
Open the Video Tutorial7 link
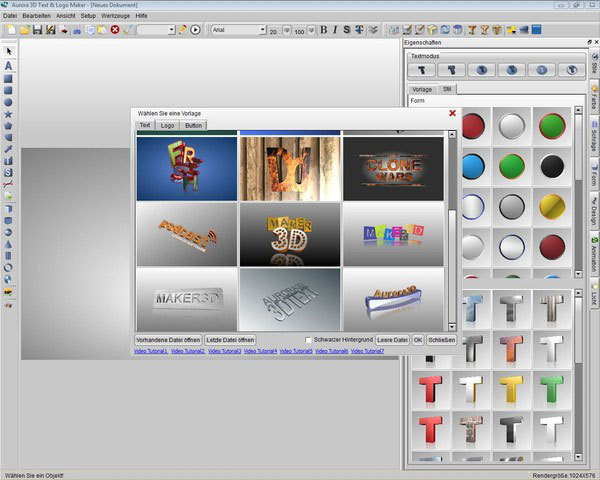367,351
